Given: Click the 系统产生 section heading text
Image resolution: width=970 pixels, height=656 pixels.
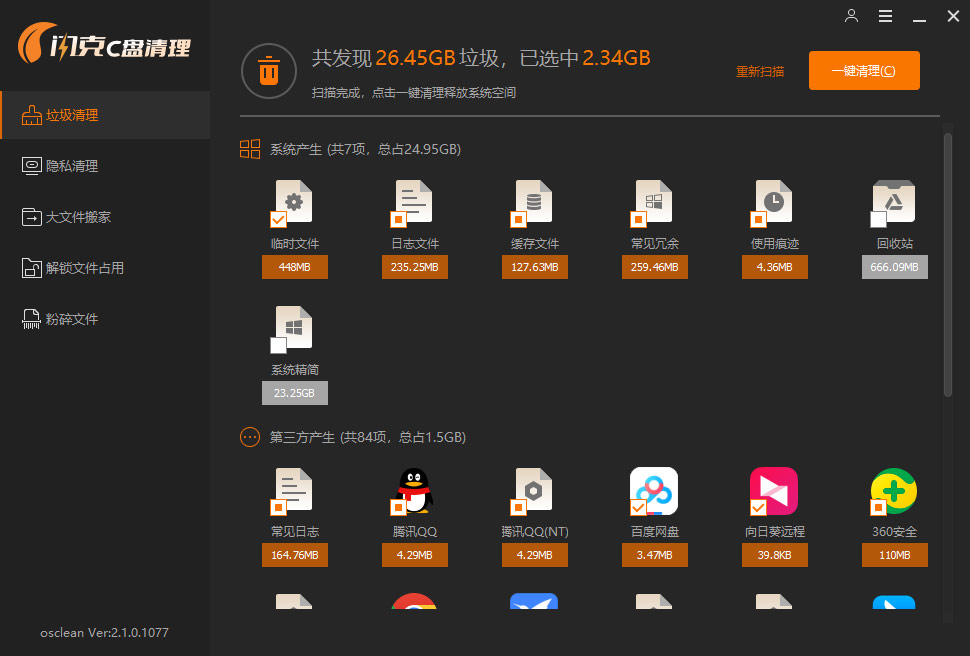Looking at the screenshot, I should tap(365, 149).
